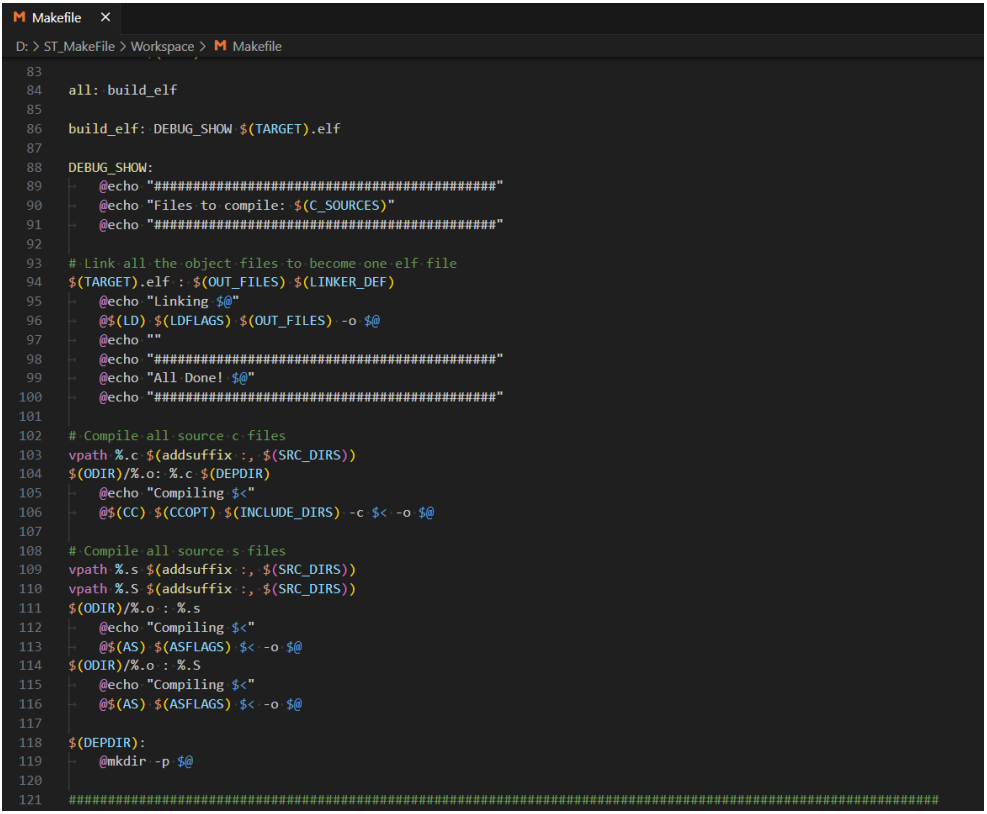Click line number 94 in the gutter

34,282
